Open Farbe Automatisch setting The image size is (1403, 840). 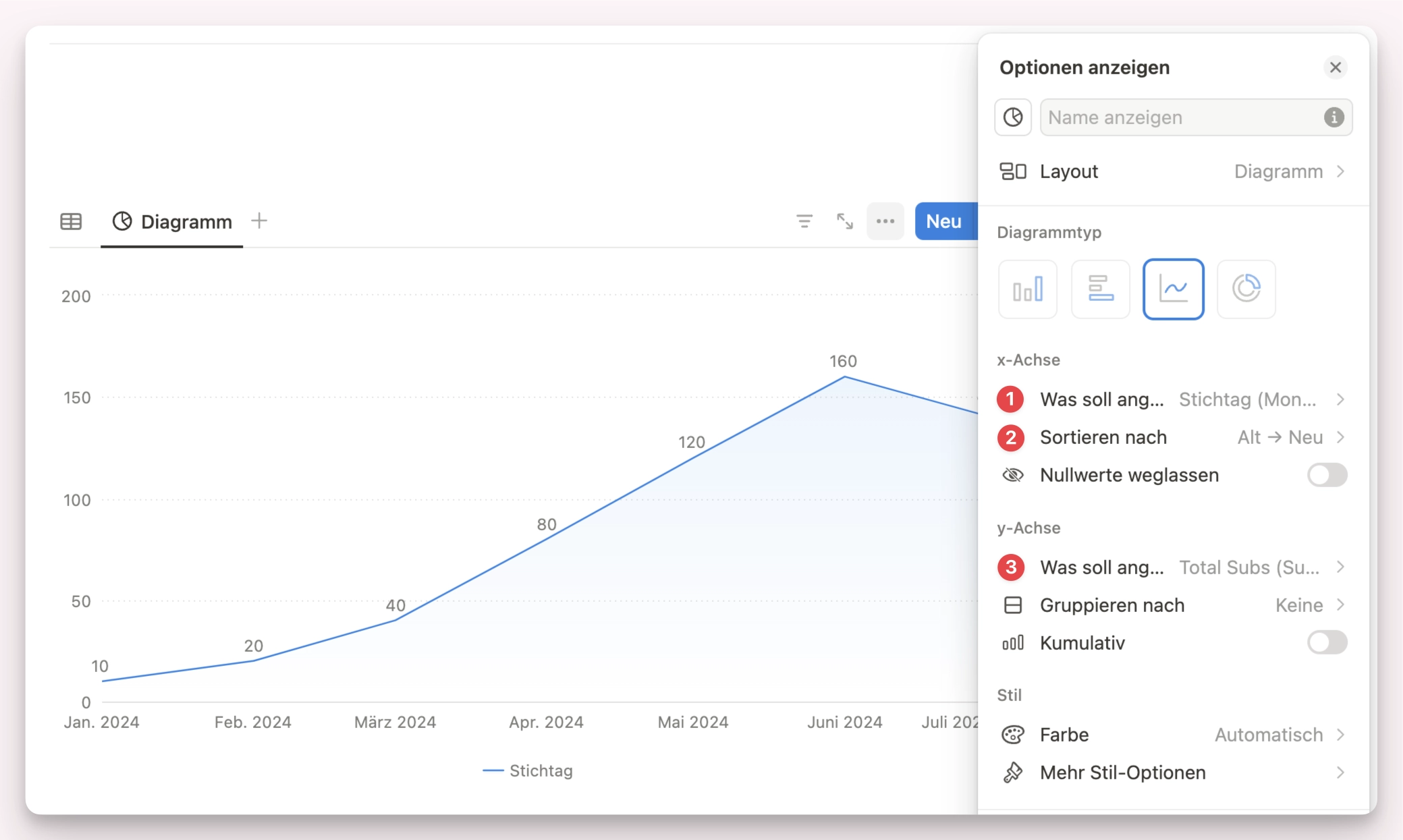[x=1173, y=735]
